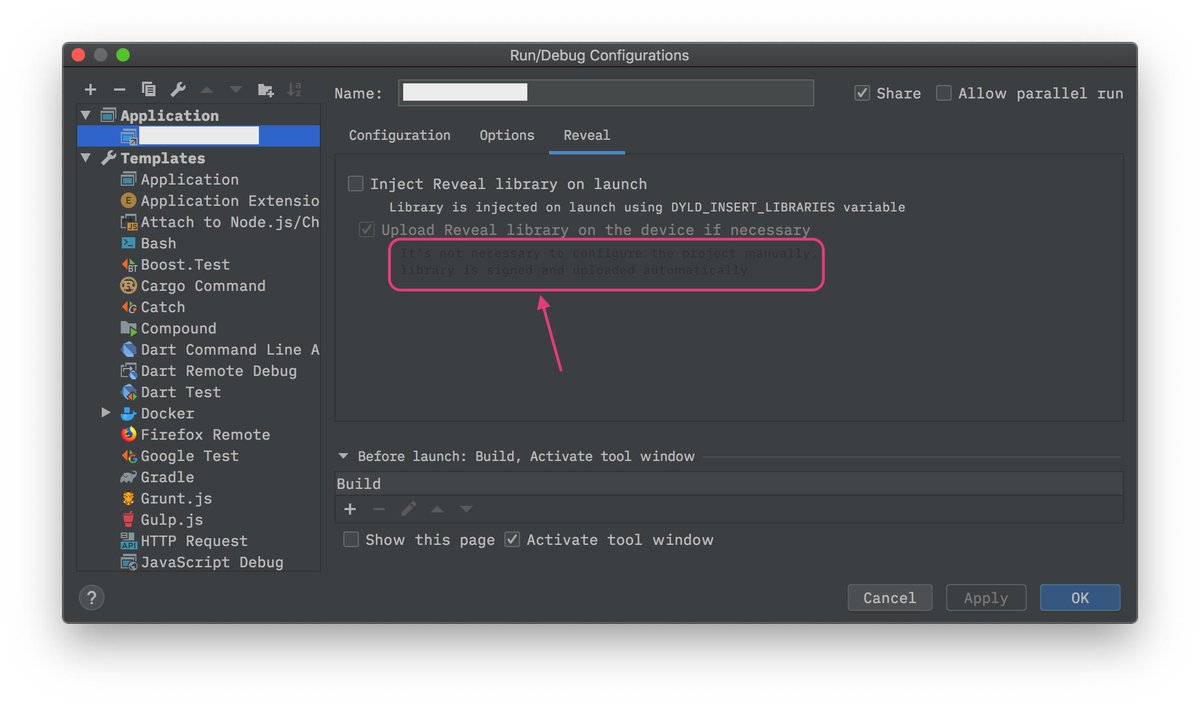
Task: Select the Gulp.js template
Action: (x=171, y=519)
